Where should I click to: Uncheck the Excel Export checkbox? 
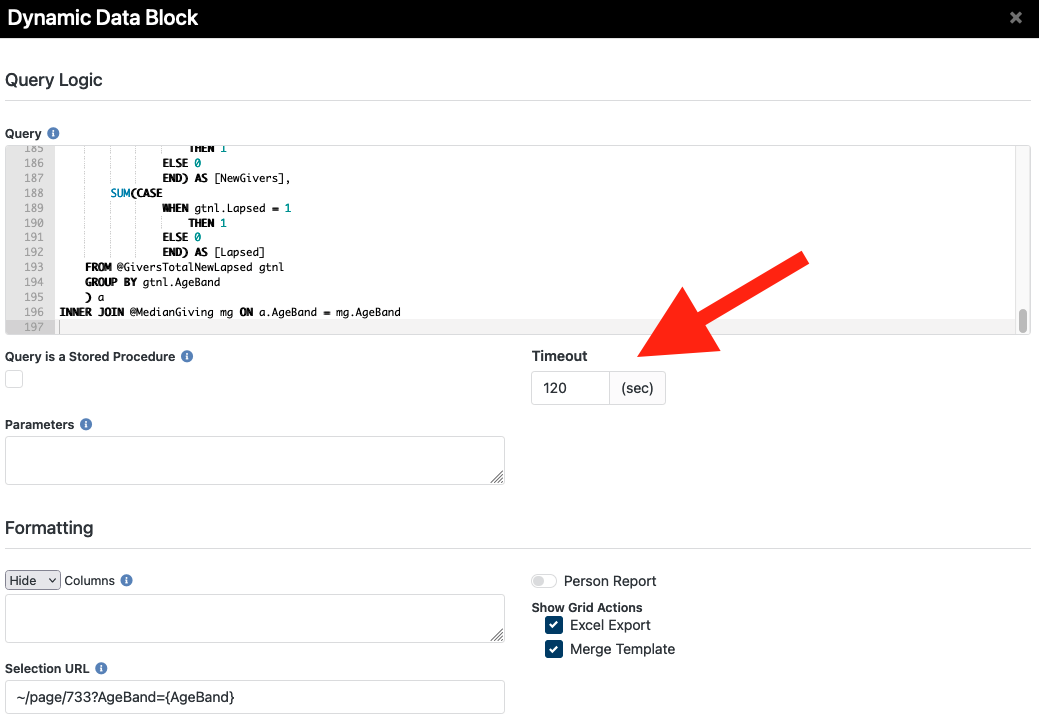click(x=554, y=625)
